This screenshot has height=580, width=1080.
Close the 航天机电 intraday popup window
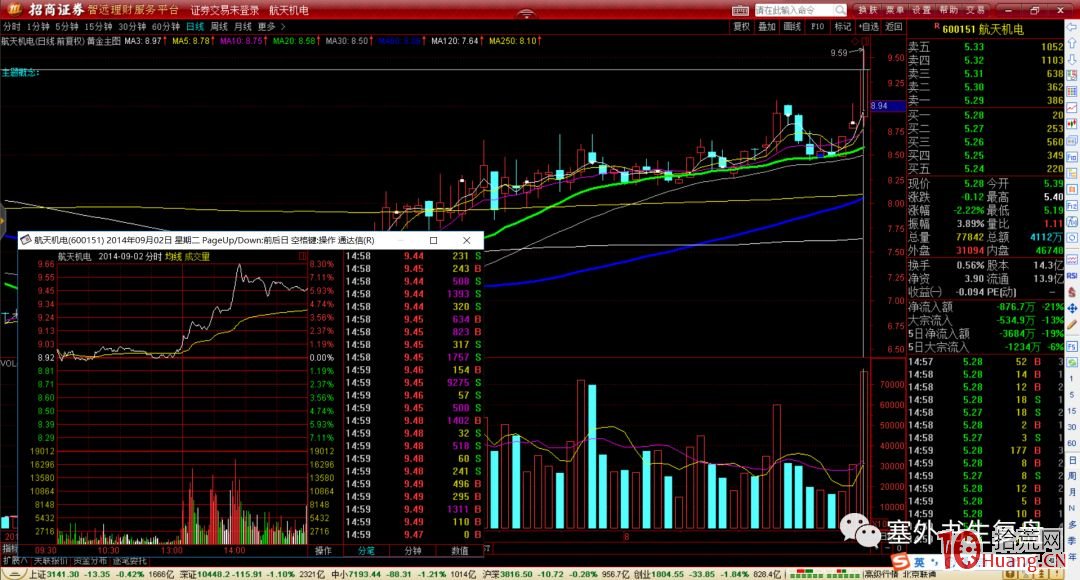click(x=466, y=240)
